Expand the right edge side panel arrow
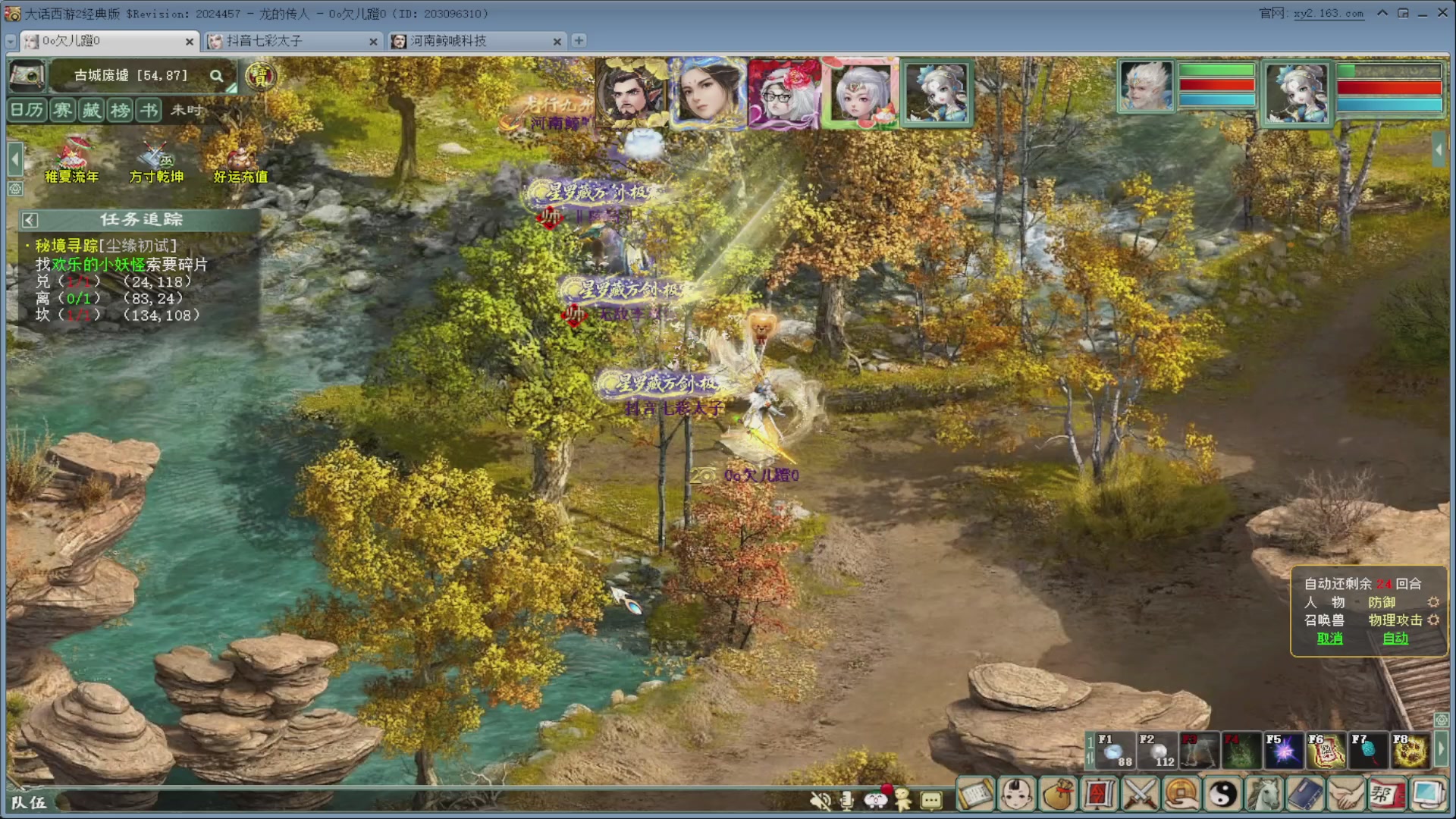Image resolution: width=1456 pixels, height=819 pixels. pyautogui.click(x=1439, y=150)
